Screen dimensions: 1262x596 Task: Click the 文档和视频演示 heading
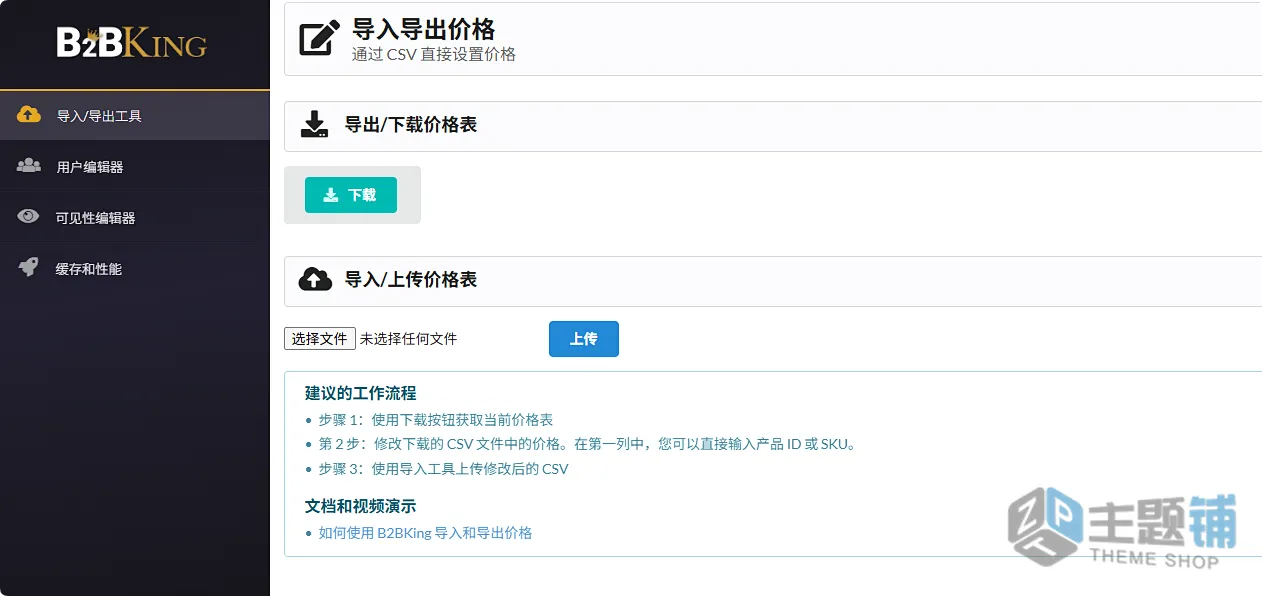[x=360, y=506]
